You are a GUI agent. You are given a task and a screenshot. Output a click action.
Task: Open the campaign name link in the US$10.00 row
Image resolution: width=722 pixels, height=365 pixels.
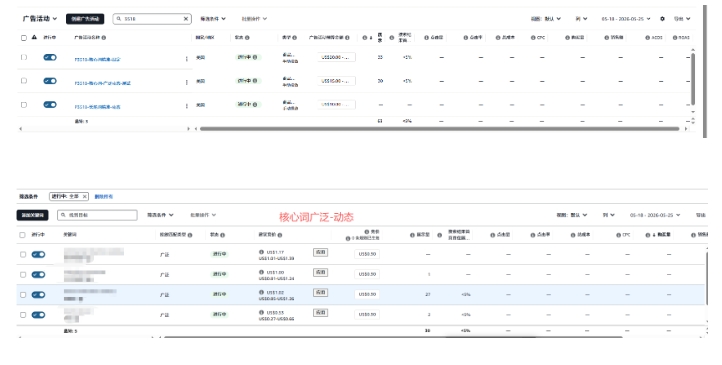tap(98, 107)
